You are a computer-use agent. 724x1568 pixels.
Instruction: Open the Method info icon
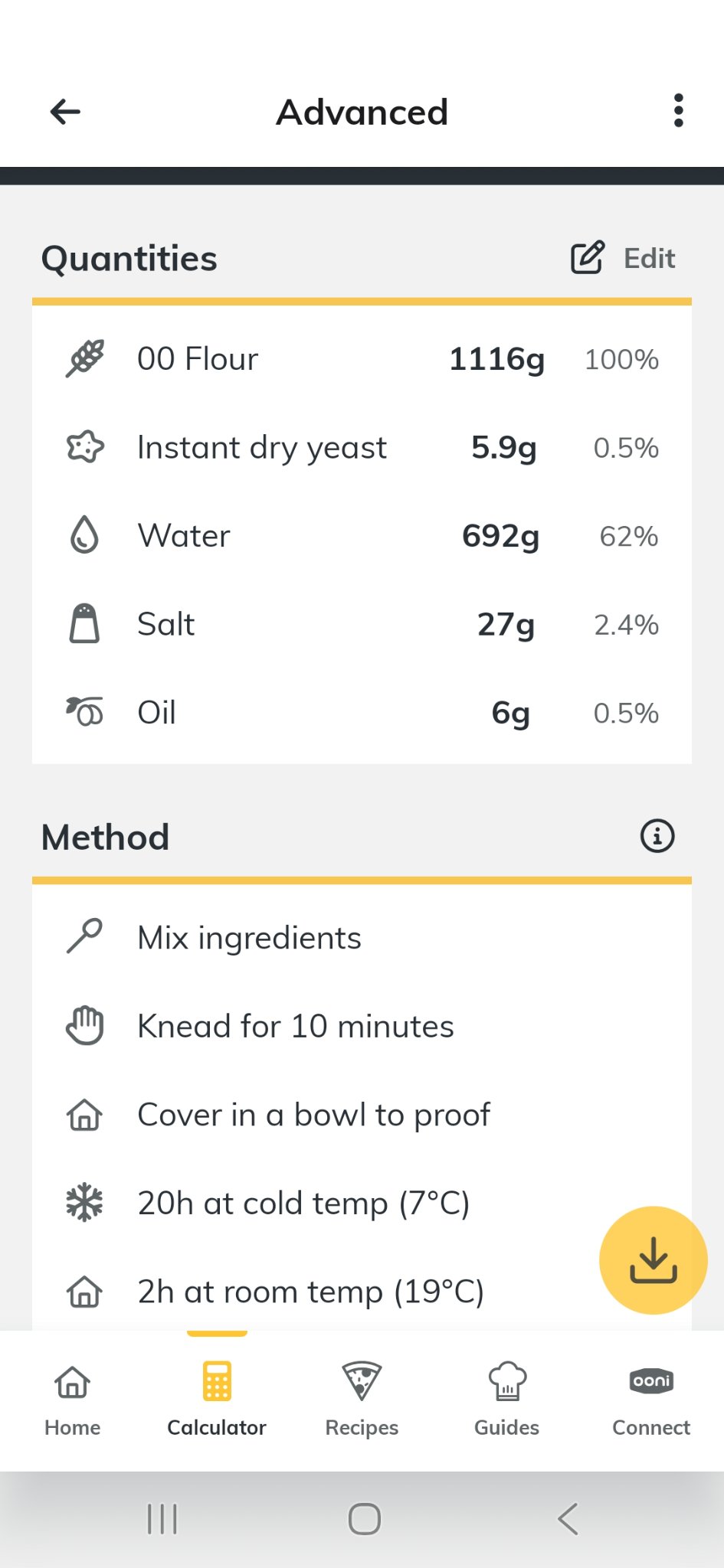657,836
